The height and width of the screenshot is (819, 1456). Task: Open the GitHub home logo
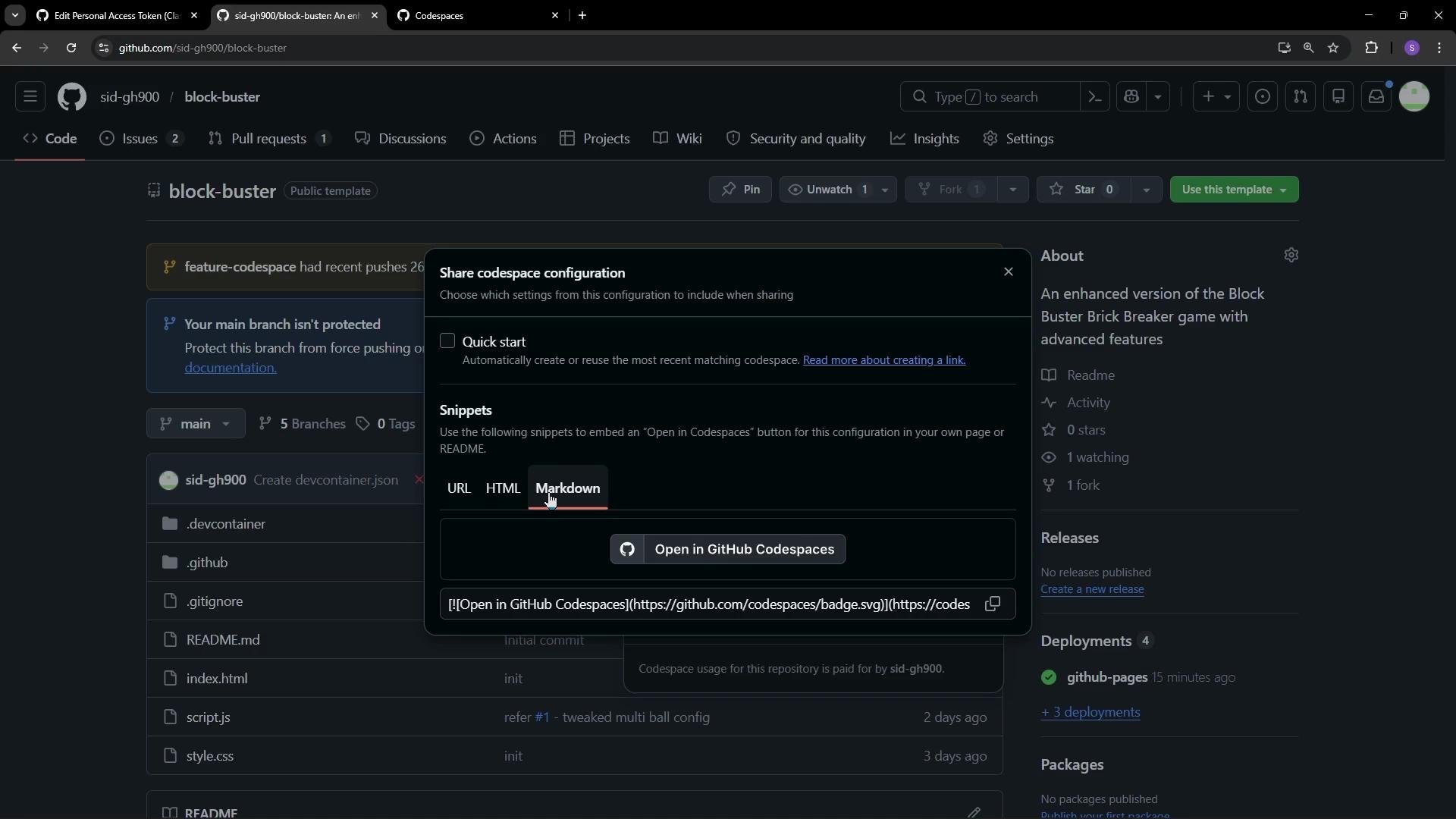72,97
